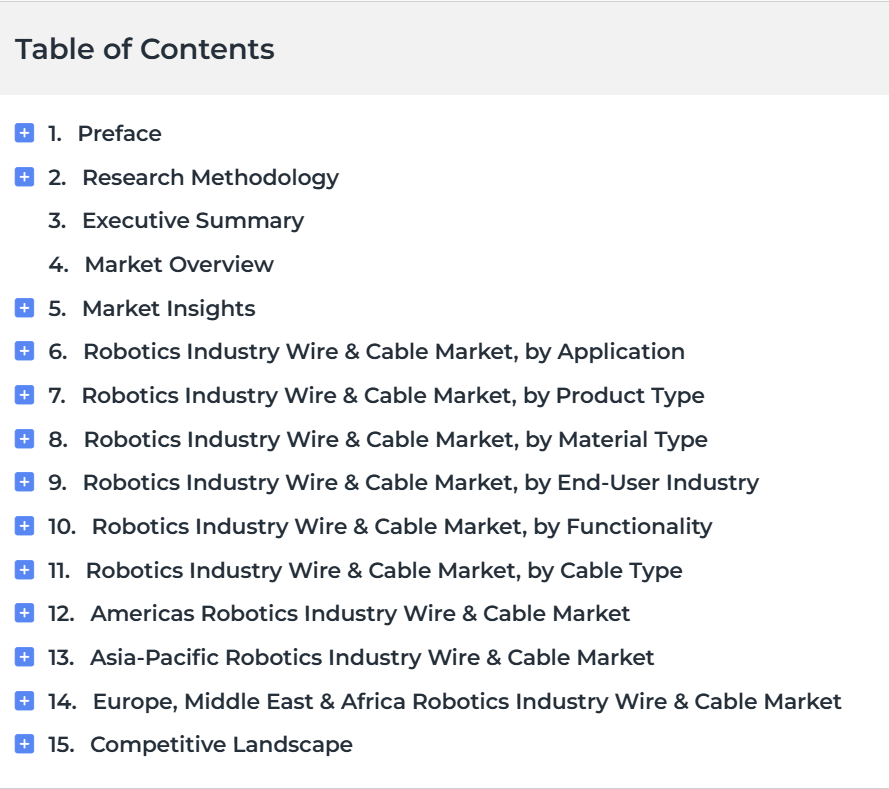Expand the Competitive Landscape section

[24, 744]
